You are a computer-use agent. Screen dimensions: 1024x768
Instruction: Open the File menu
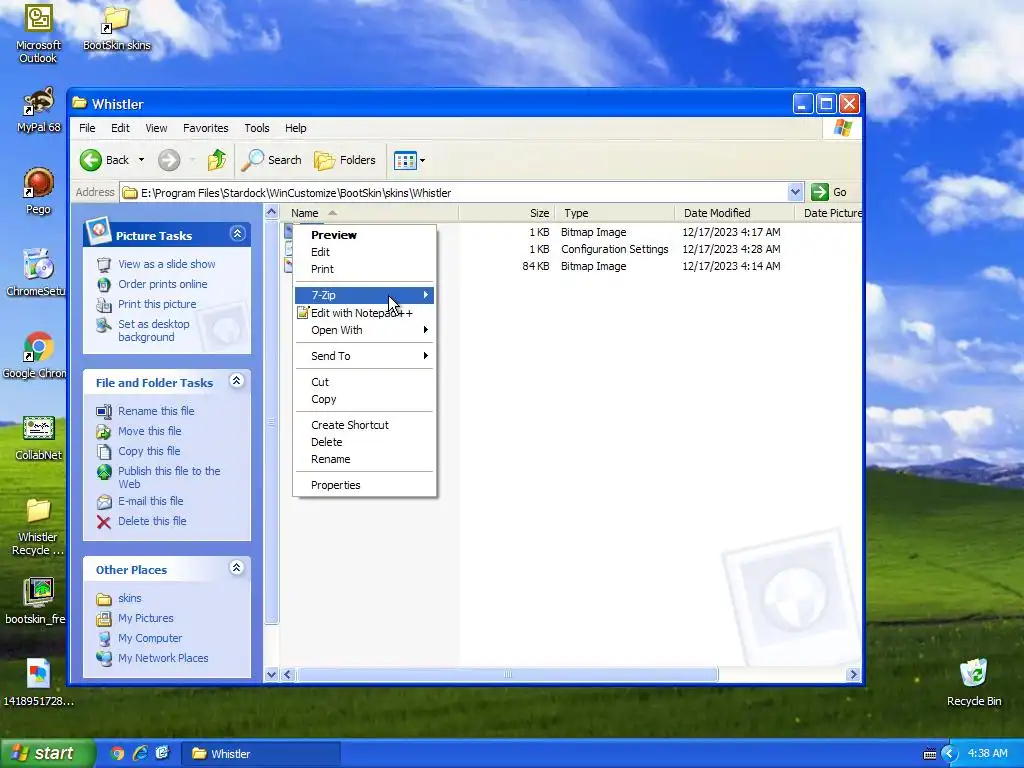tap(87, 128)
